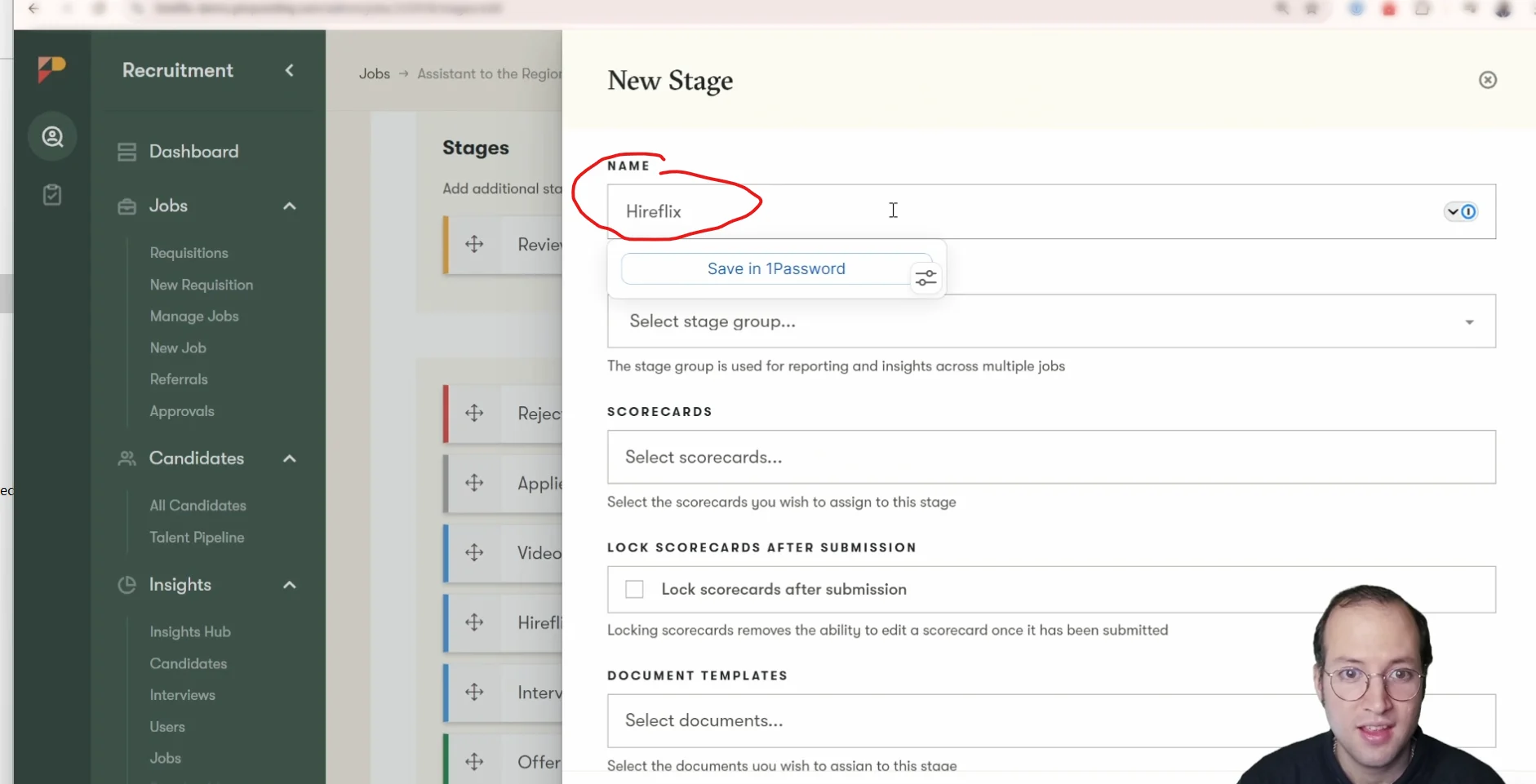1536x784 pixels.
Task: Open Interviews under Insights
Action: point(182,695)
